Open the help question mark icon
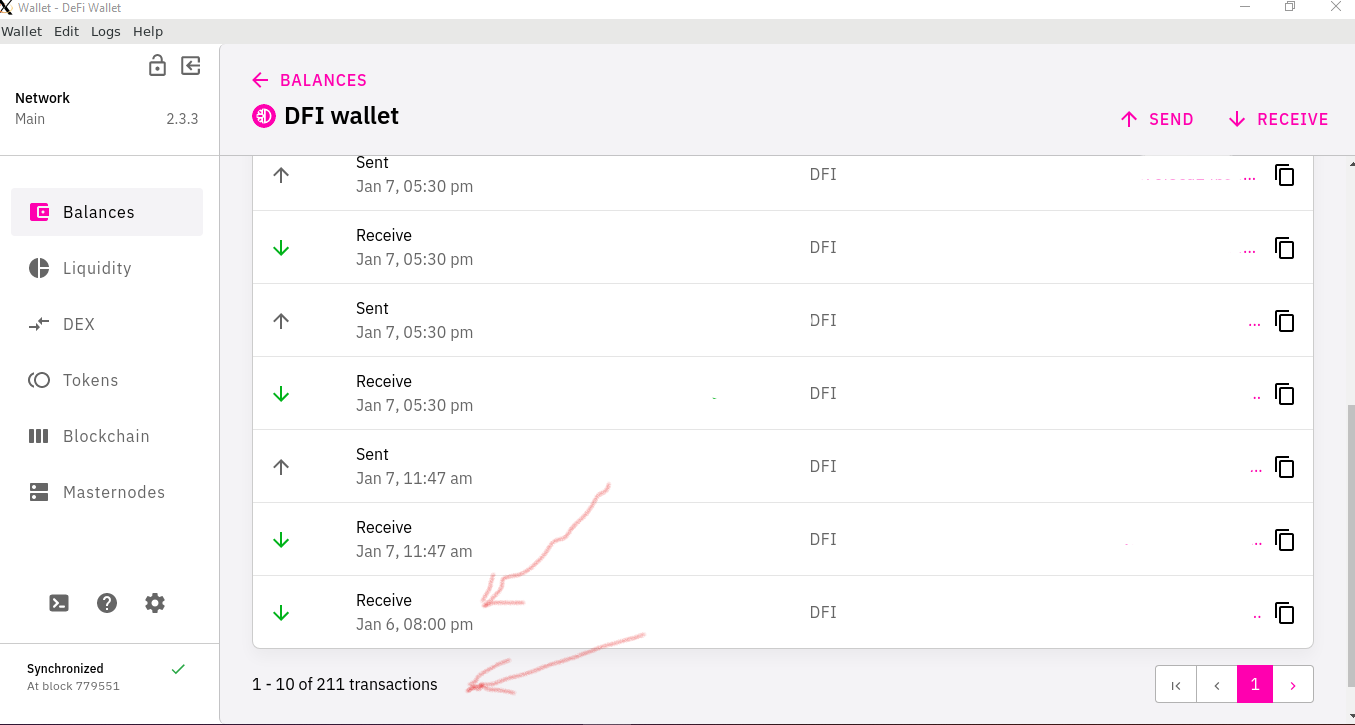 coord(107,603)
